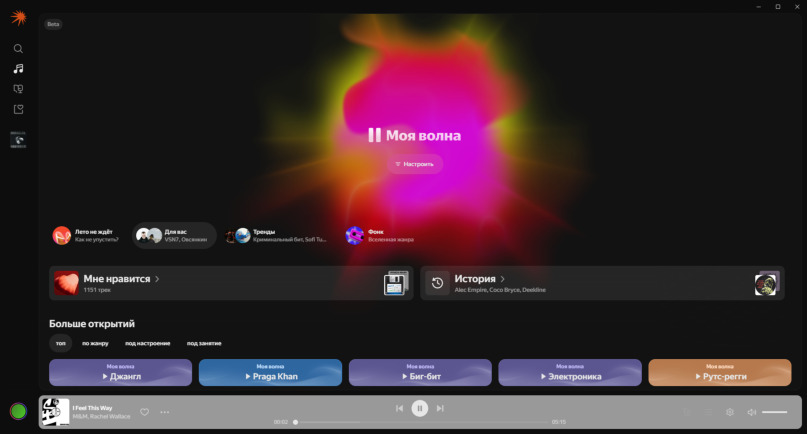Click the album cover in История card

pos(766,284)
